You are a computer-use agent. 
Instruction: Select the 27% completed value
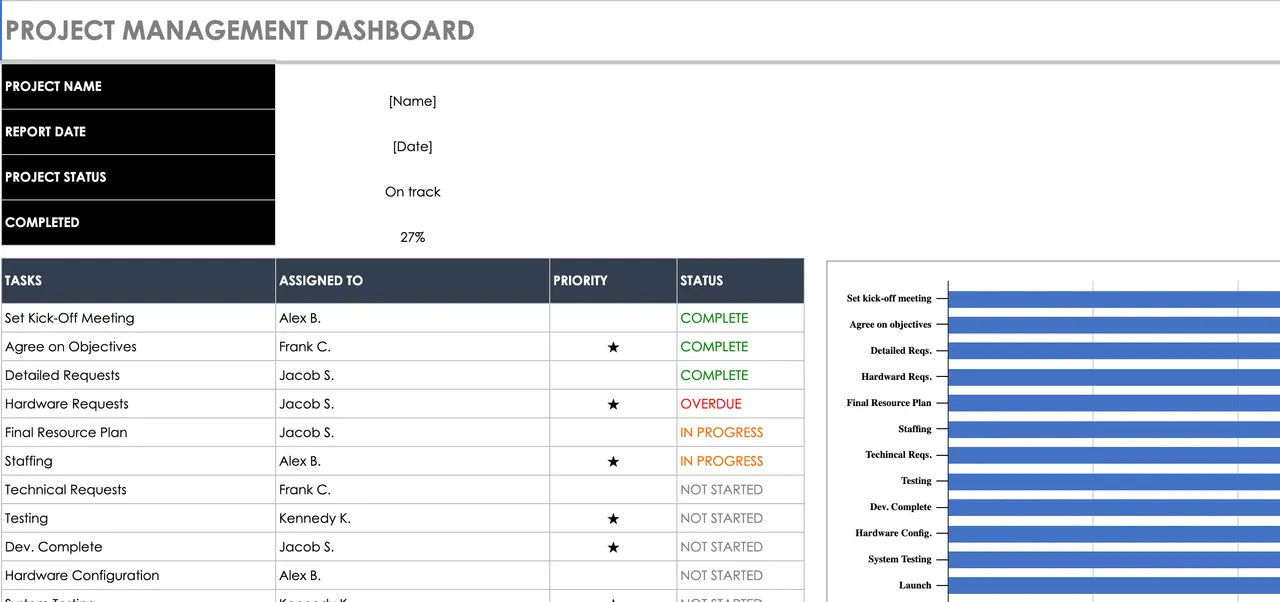pos(412,237)
